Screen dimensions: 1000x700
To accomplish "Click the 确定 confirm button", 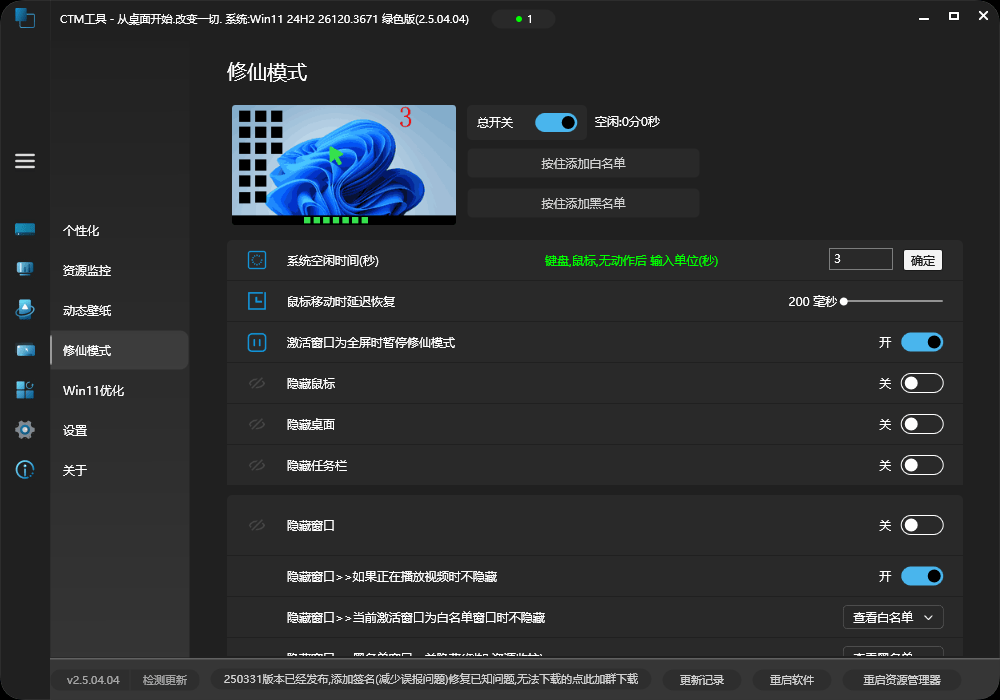I will tap(922, 259).
